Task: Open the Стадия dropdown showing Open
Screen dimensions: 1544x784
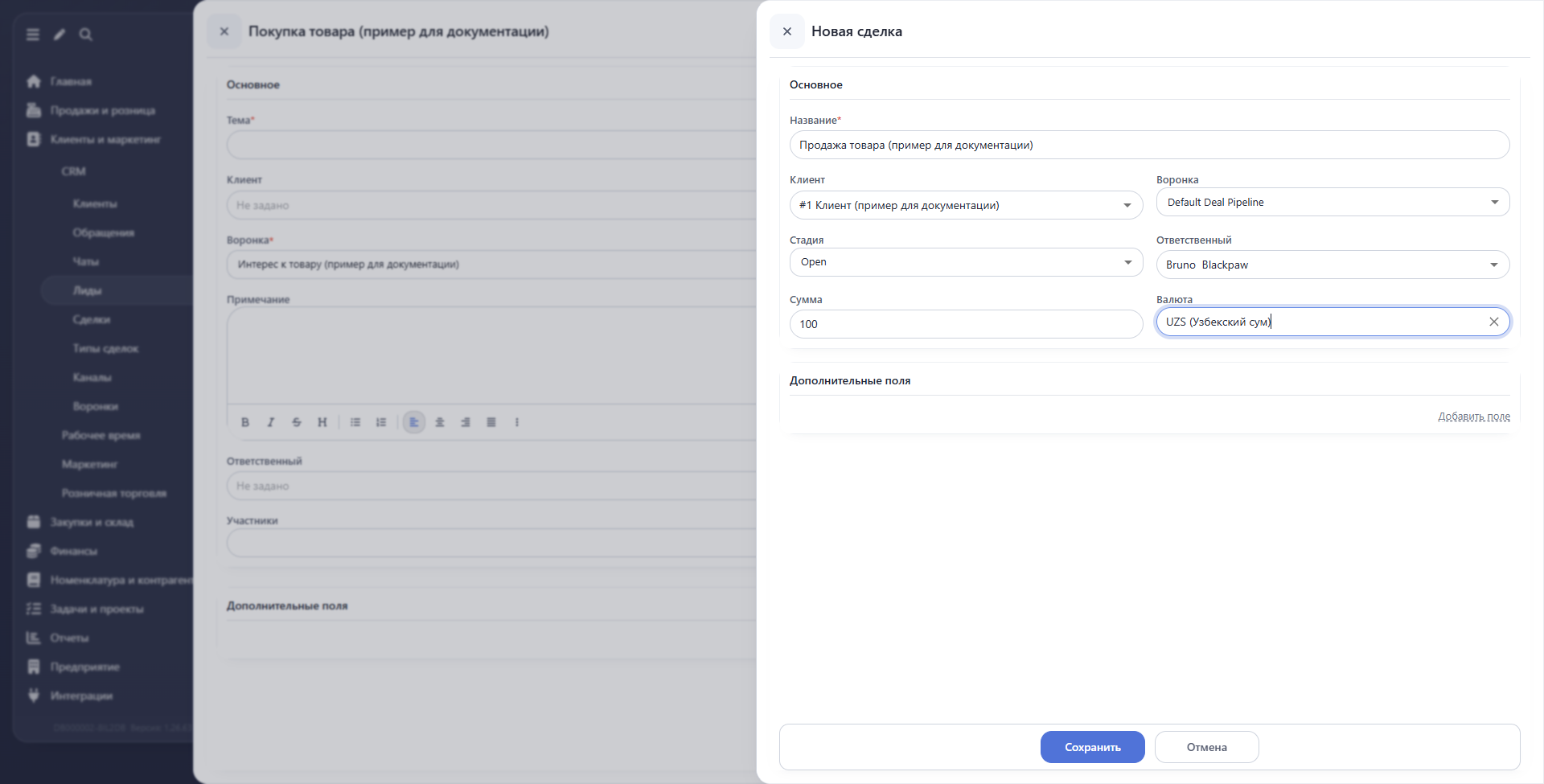Action: click(x=966, y=262)
